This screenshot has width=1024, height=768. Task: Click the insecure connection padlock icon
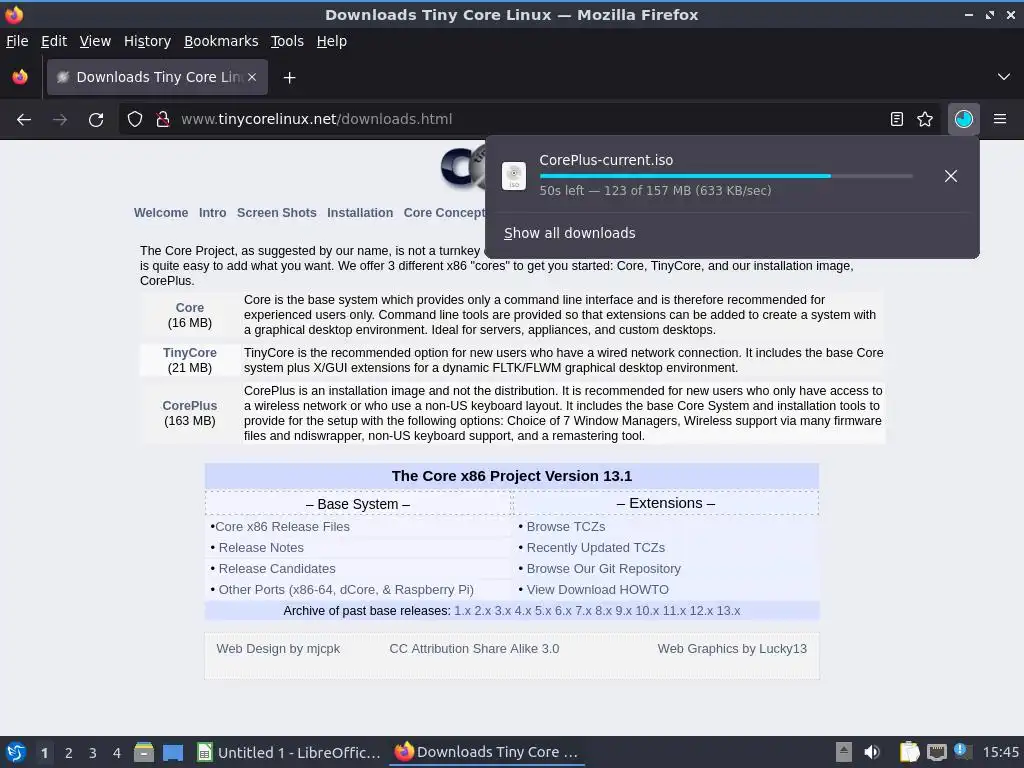pos(163,120)
